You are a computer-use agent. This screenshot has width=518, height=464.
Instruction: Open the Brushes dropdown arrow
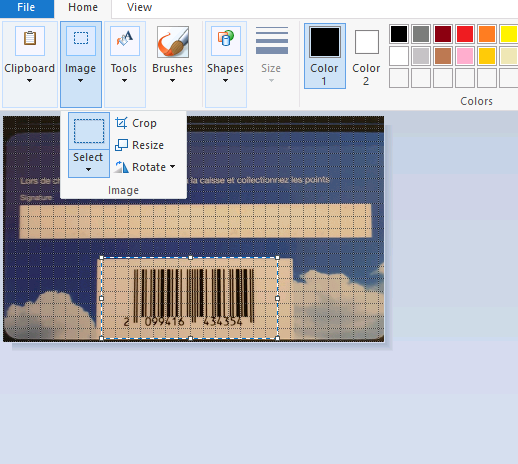click(x=172, y=80)
